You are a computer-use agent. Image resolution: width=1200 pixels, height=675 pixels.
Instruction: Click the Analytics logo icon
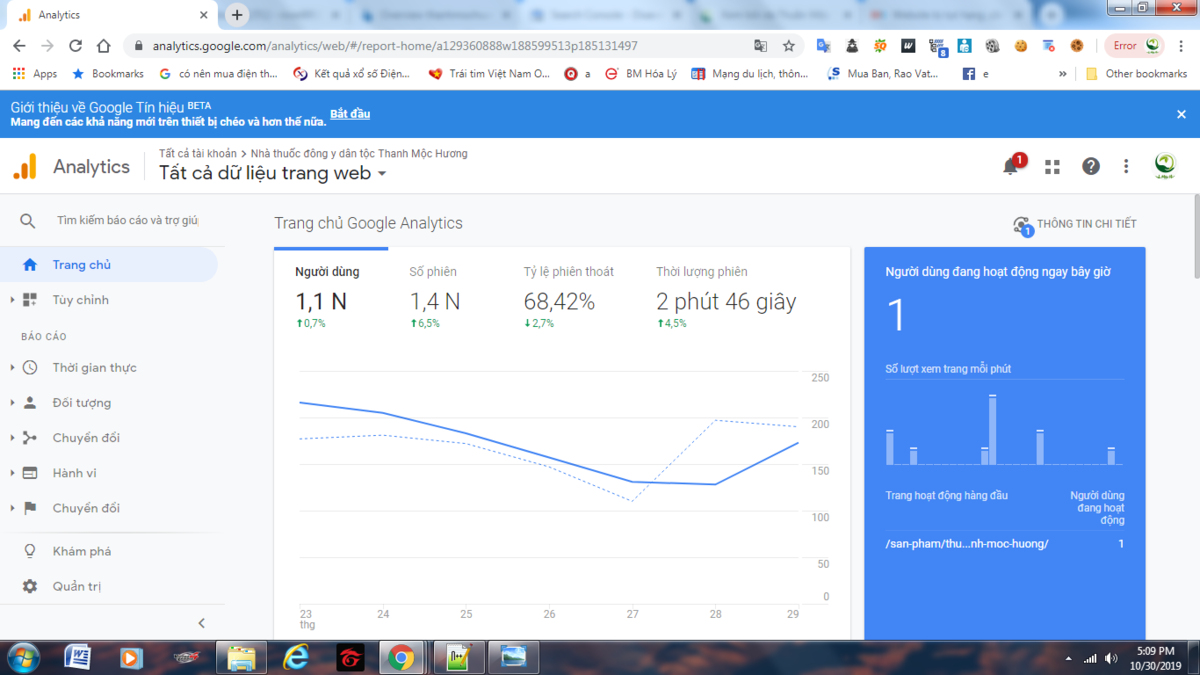coord(25,166)
